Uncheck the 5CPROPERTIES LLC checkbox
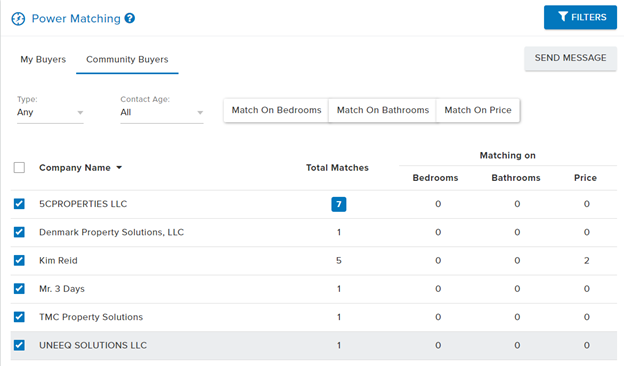Screen dimensions: 624x366 [19, 204]
